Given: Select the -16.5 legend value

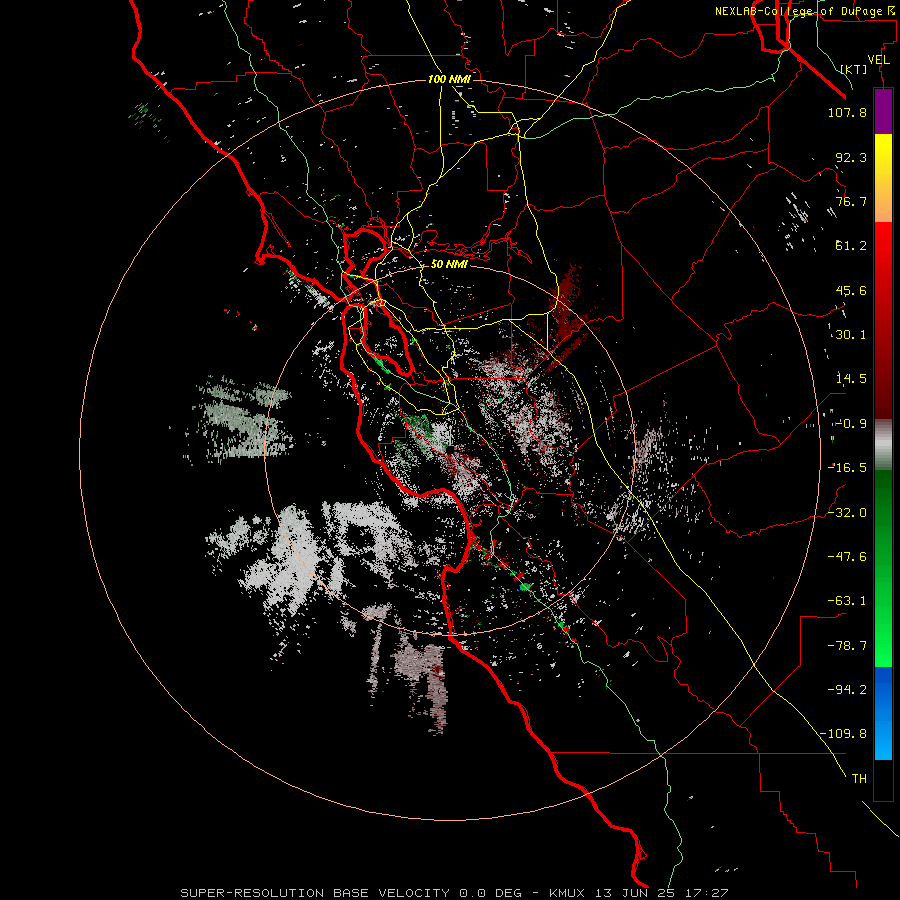Looking at the screenshot, I should click(847, 468).
